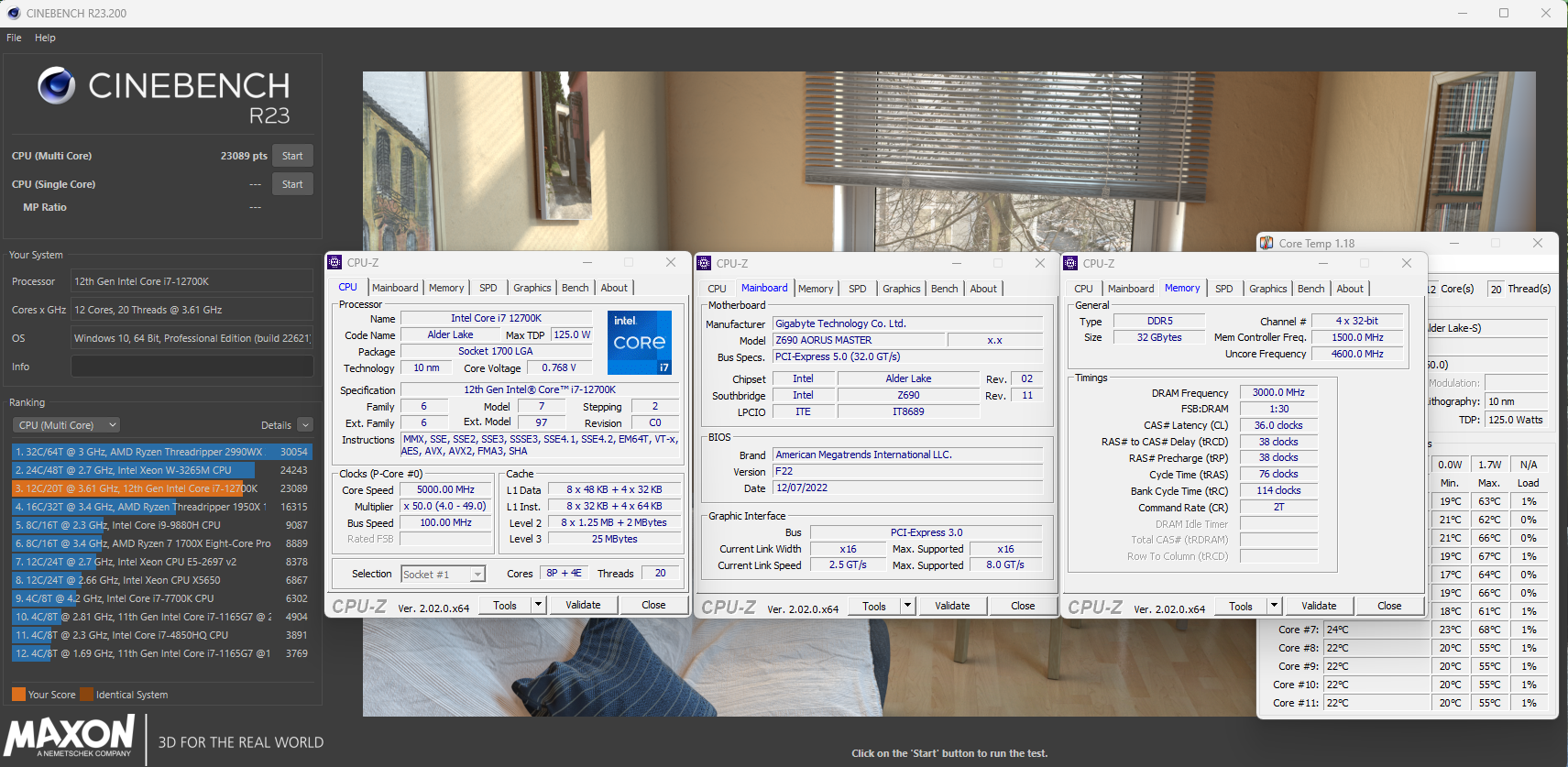
Task: Click the Core Temp thermometer title icon
Action: (x=1266, y=243)
